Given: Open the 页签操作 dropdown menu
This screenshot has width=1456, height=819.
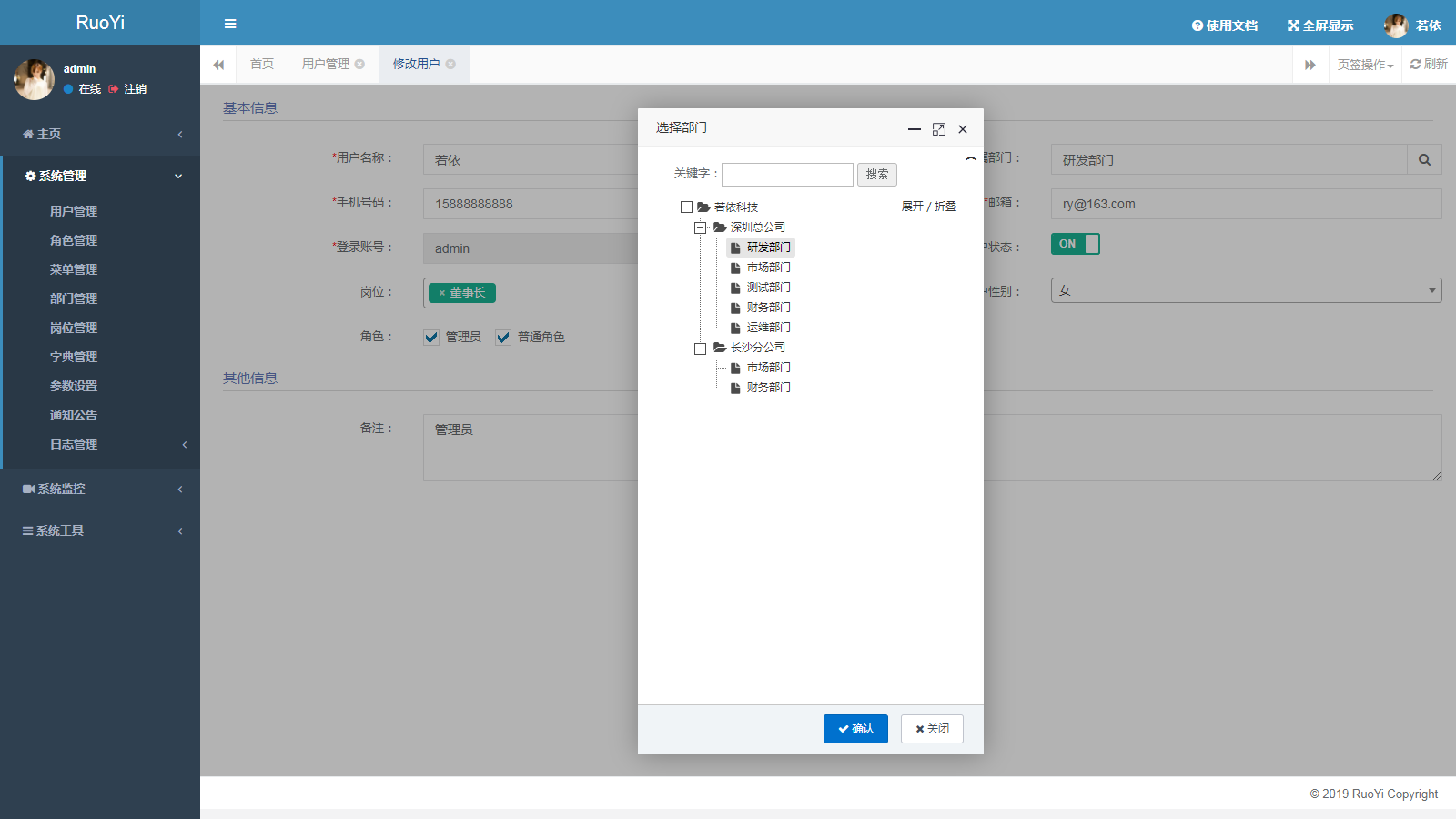Looking at the screenshot, I should pos(1365,65).
